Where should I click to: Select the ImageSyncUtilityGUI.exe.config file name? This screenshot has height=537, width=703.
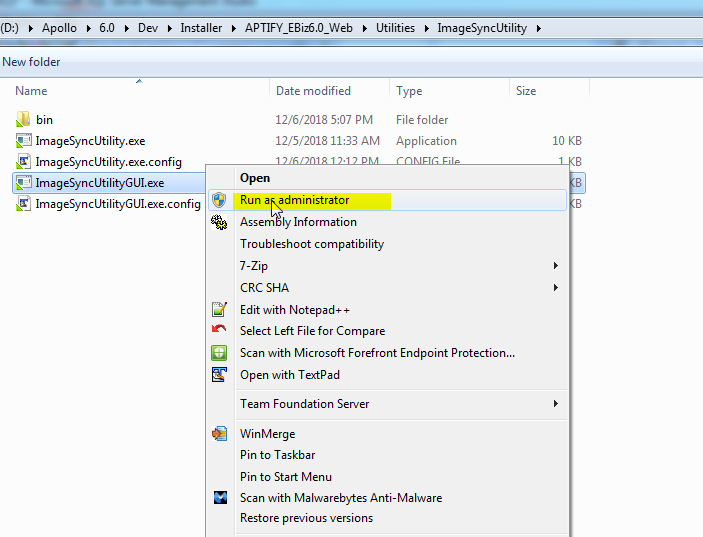pos(118,204)
